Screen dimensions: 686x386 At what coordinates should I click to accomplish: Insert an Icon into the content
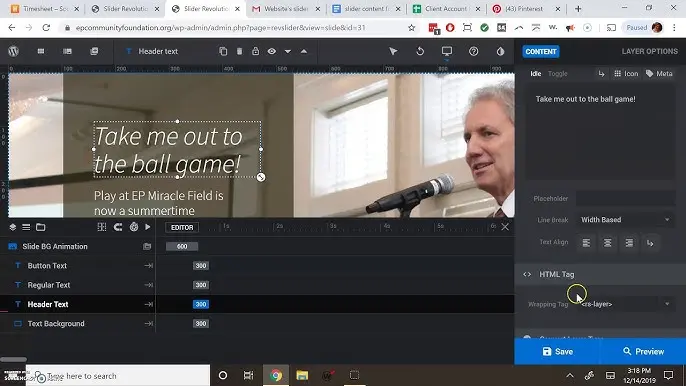point(626,74)
